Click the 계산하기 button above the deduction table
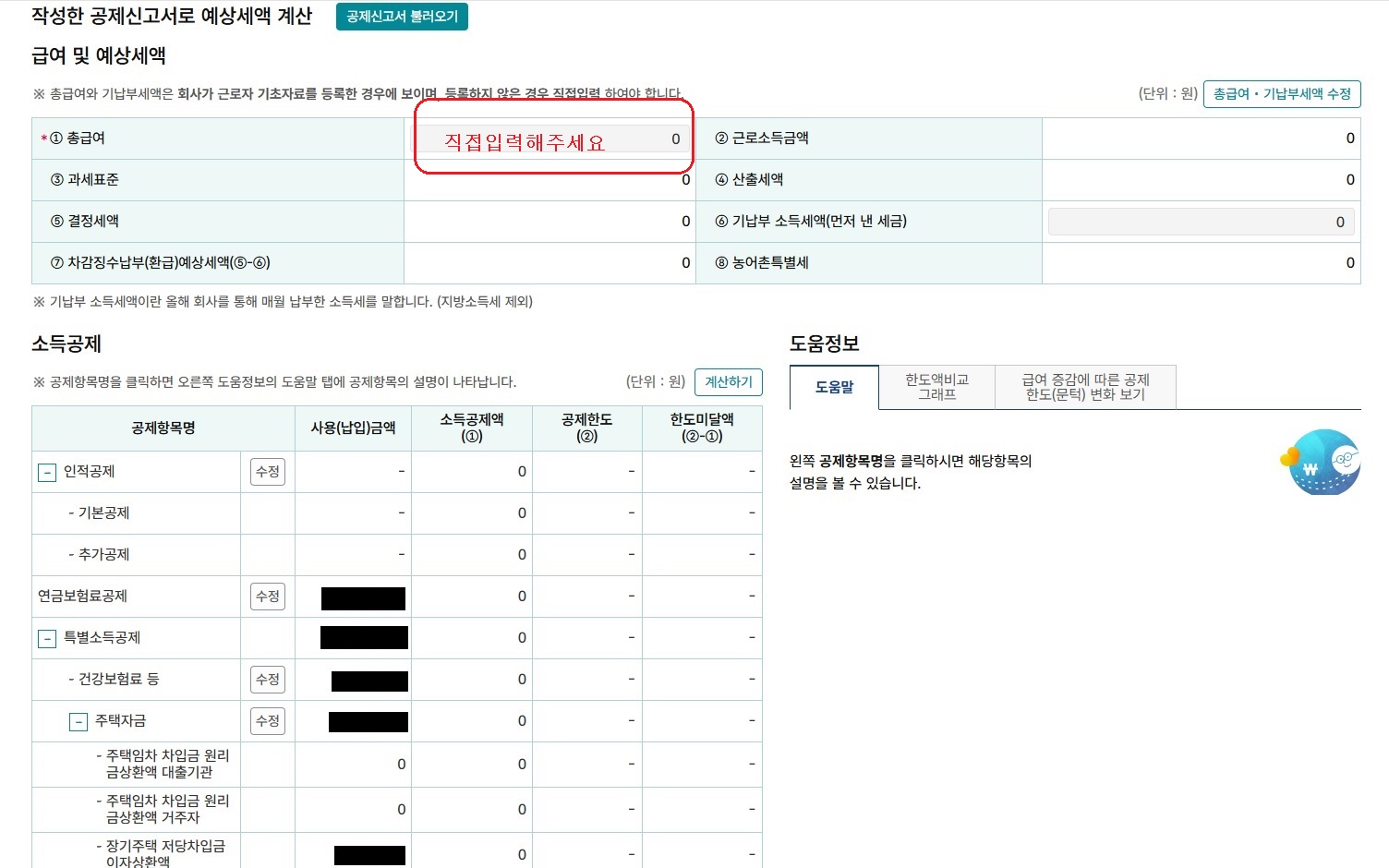Image resolution: width=1389 pixels, height=868 pixels. [x=728, y=381]
